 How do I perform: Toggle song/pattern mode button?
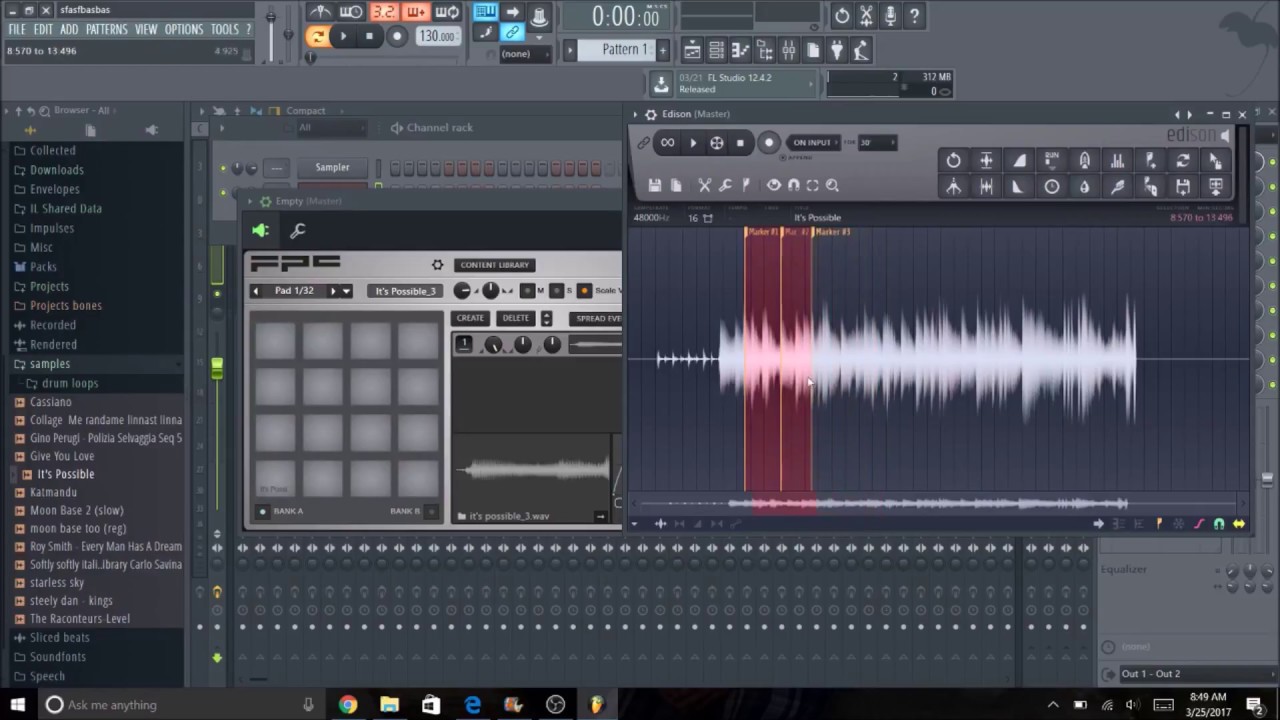click(317, 37)
